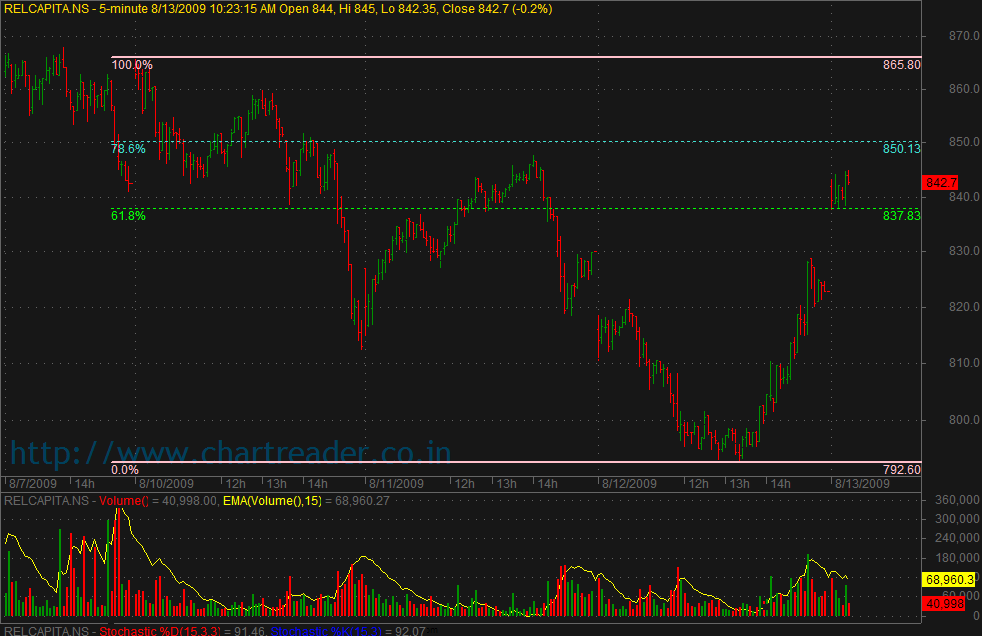This screenshot has width=982, height=636.
Task: Click the 8/12/2009 date on time axis
Action: [x=627, y=483]
